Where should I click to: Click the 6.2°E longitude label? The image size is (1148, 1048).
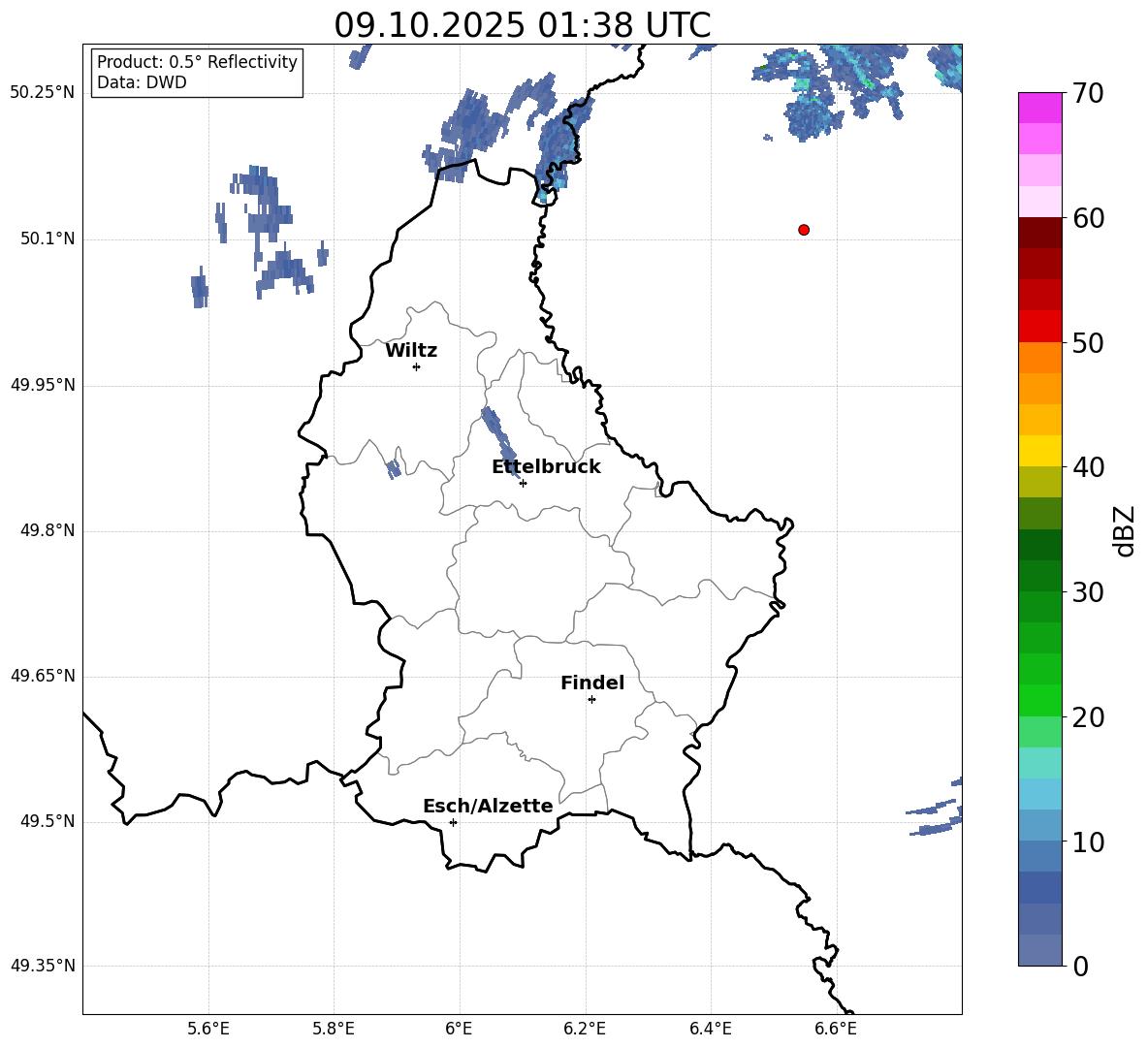coord(585,1029)
